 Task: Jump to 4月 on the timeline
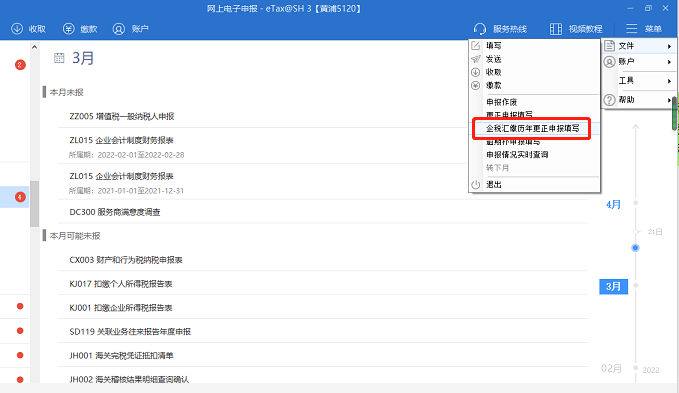tap(613, 204)
